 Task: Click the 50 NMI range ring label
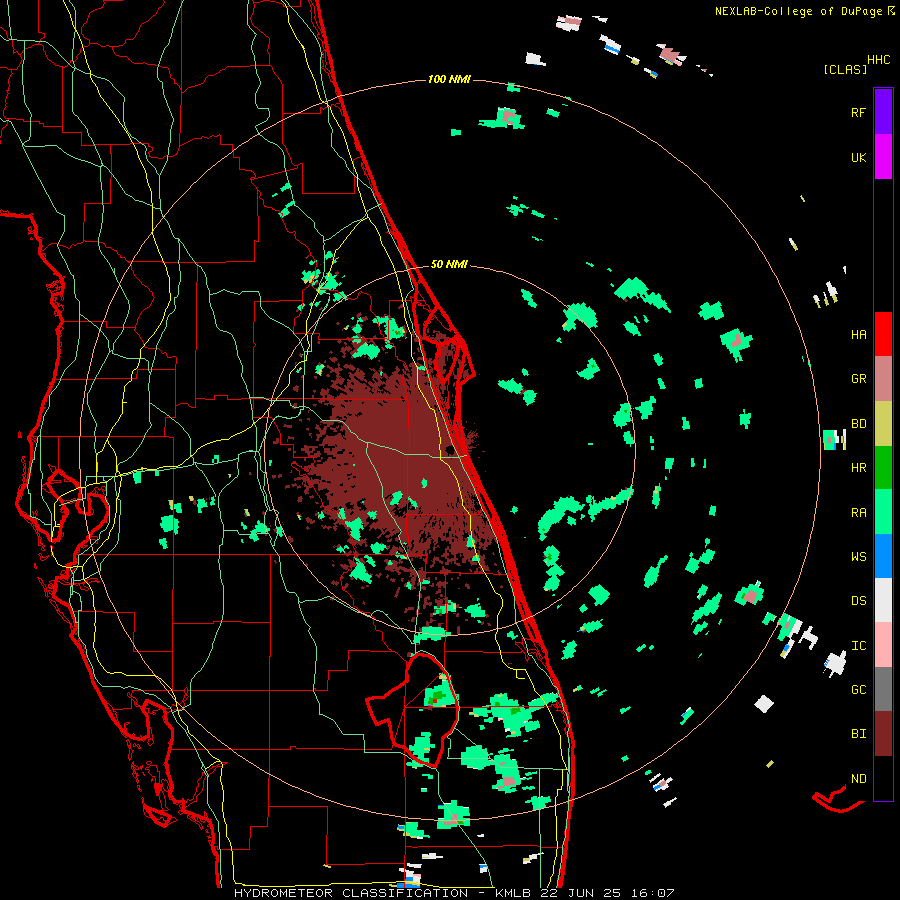(x=449, y=264)
